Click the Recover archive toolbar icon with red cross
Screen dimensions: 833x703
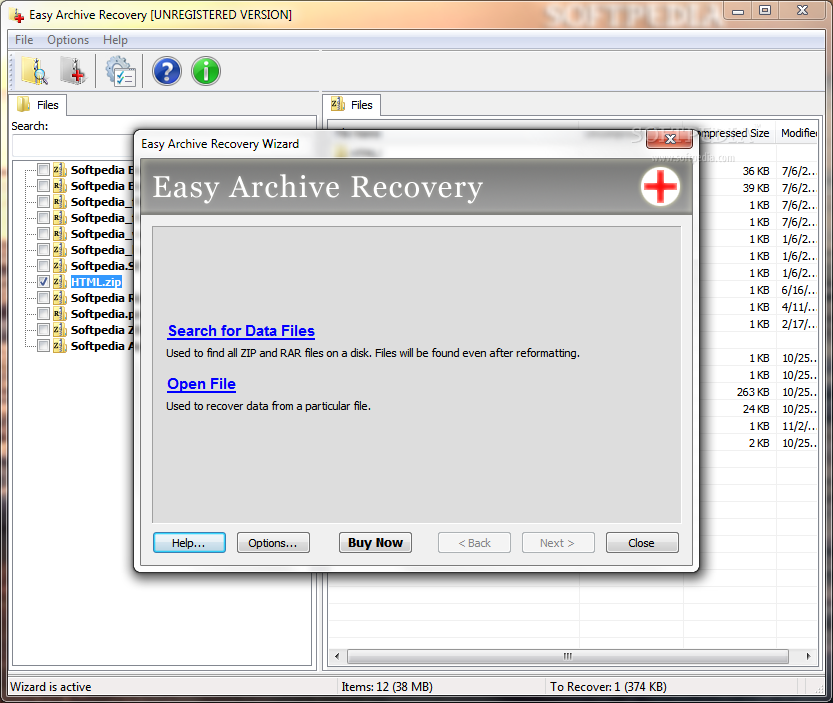click(x=72, y=71)
